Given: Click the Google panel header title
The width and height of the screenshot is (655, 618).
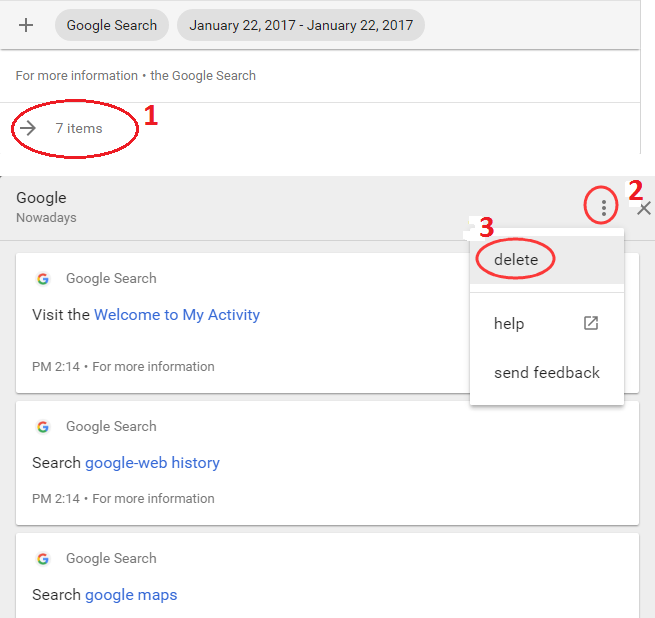Looking at the screenshot, I should (x=41, y=198).
